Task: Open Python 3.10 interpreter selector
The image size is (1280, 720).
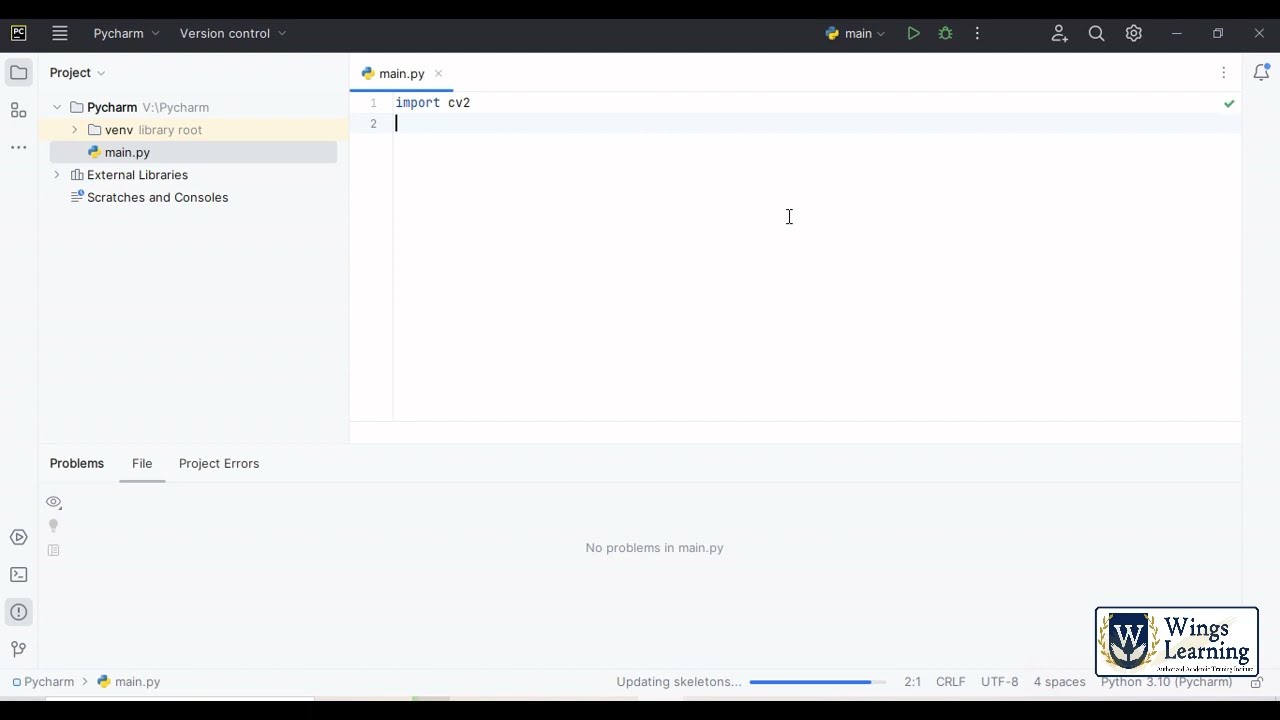Action: 1166,682
